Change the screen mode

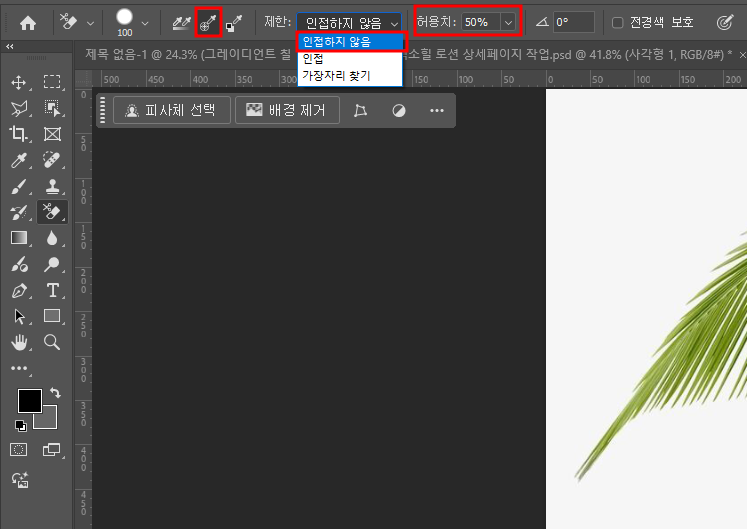51,449
